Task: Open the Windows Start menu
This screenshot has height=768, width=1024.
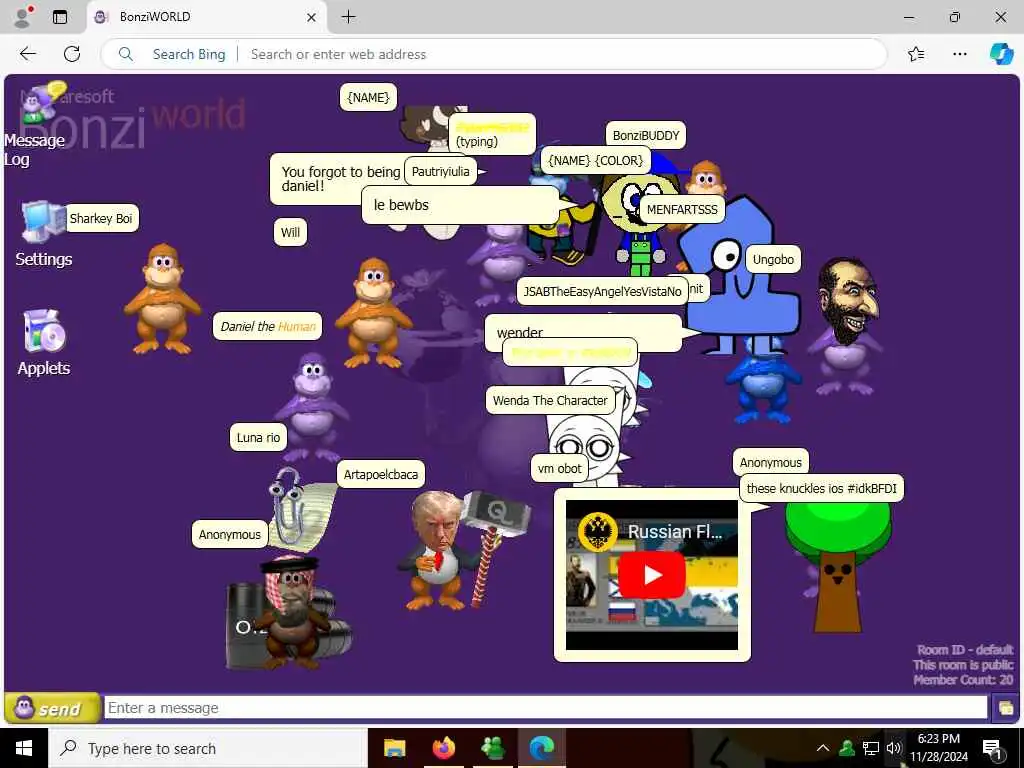Action: click(x=24, y=748)
